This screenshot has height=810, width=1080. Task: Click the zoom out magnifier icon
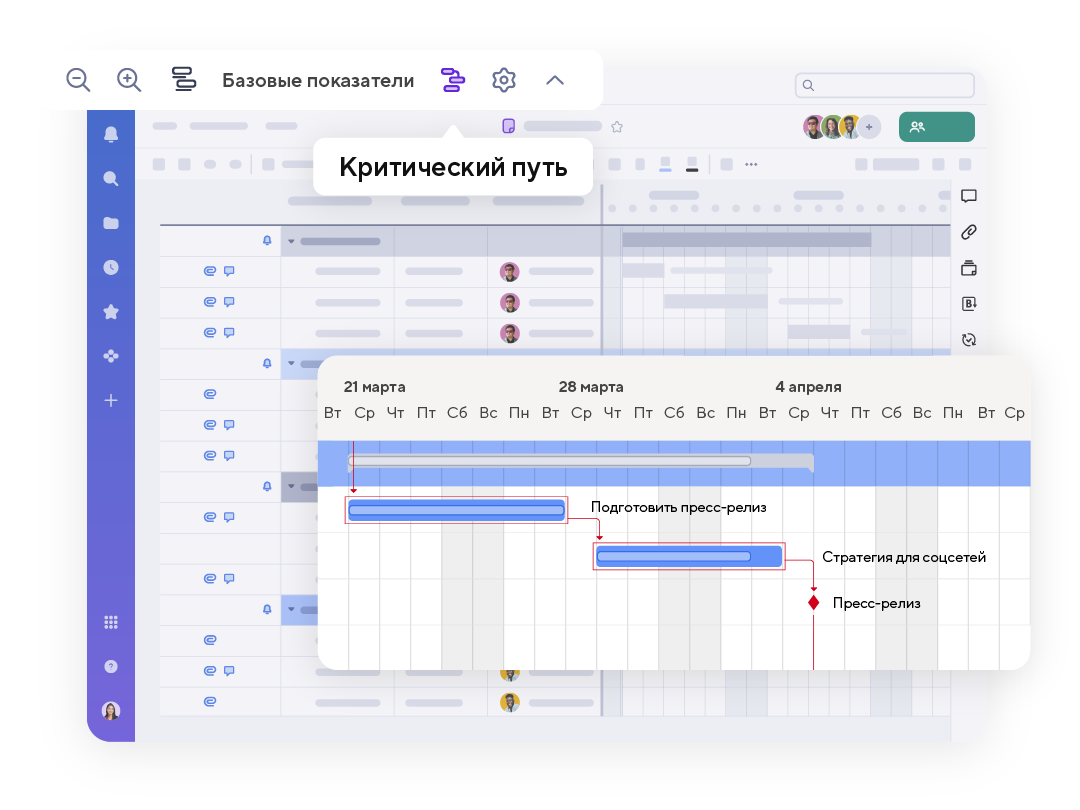pos(78,80)
